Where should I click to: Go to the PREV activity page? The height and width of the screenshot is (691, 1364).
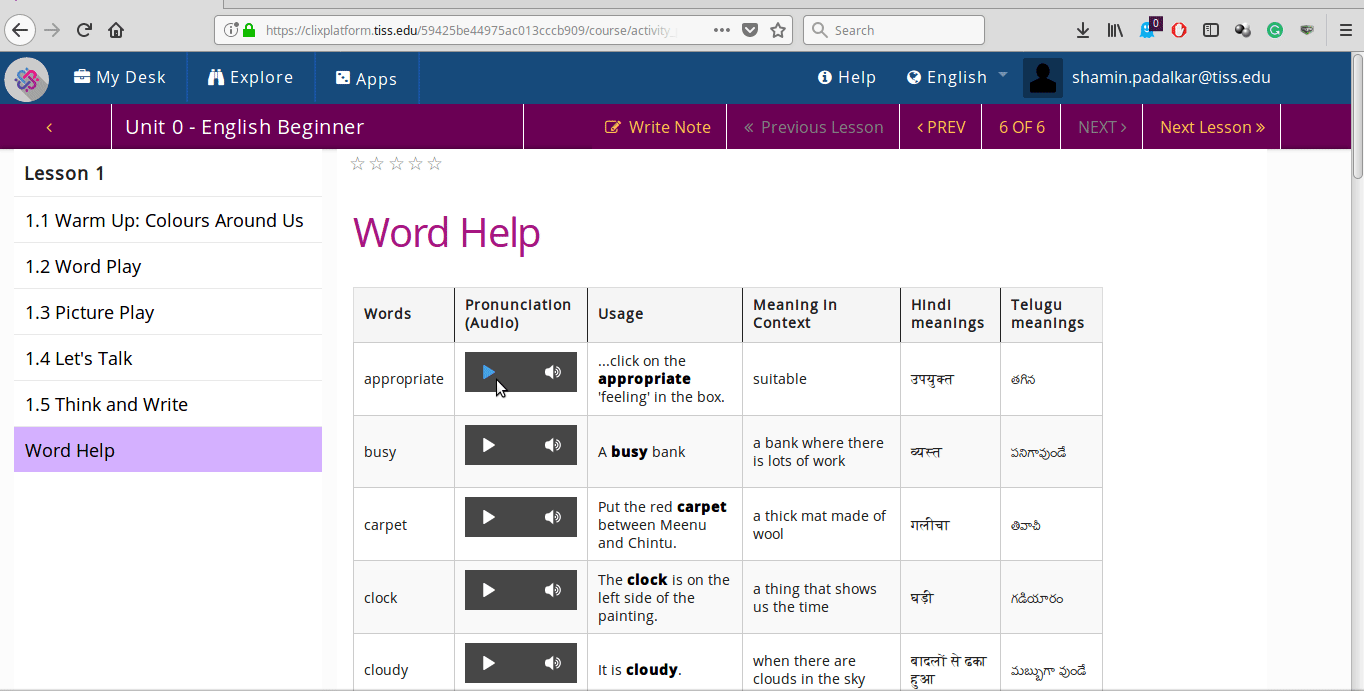click(941, 127)
